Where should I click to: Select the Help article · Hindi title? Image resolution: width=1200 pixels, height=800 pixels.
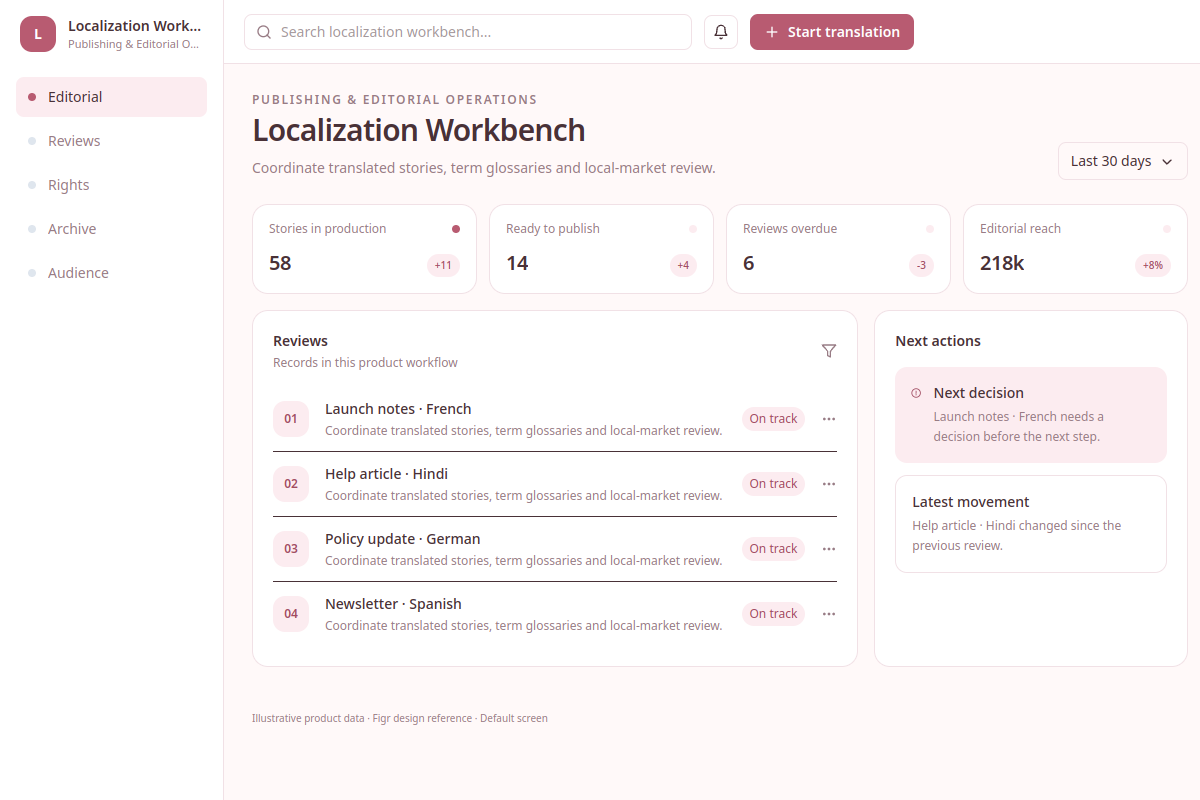[x=386, y=474]
